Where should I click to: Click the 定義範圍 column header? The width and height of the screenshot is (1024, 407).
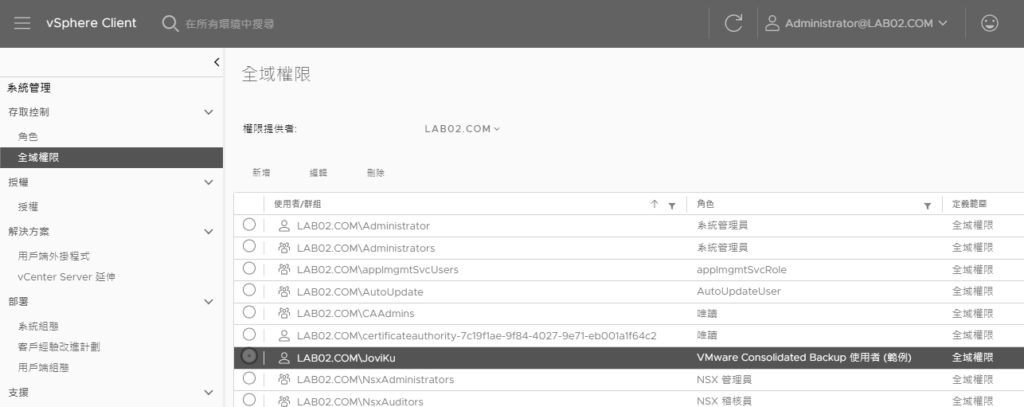[x=969, y=204]
